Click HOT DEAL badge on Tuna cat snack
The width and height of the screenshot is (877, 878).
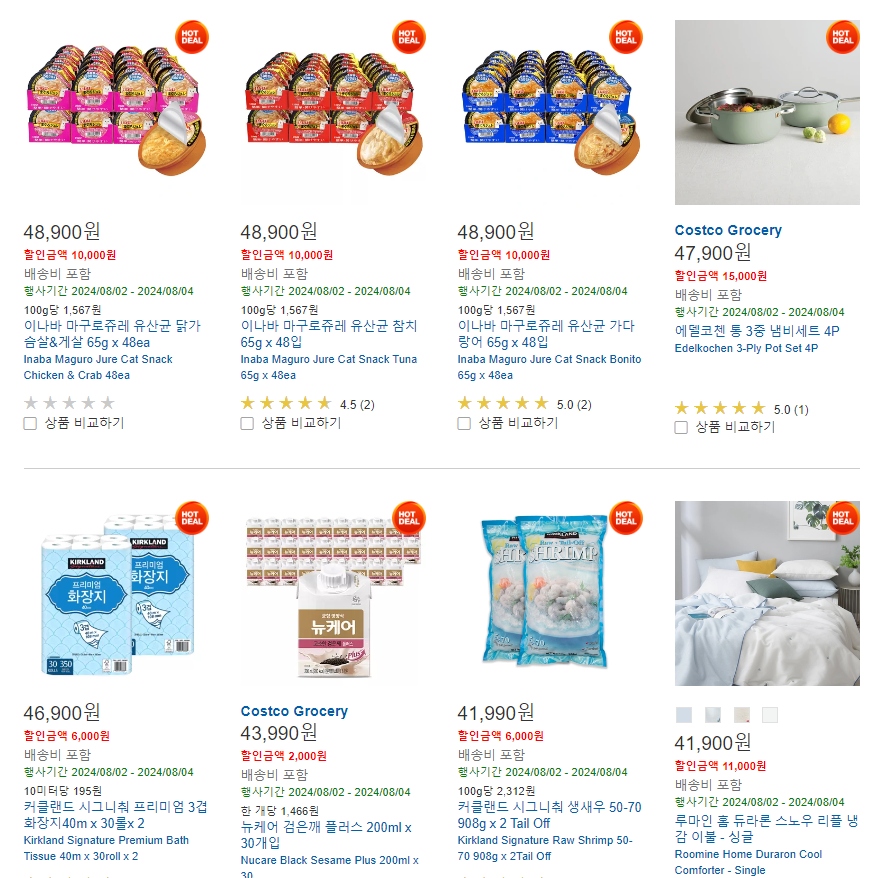click(x=409, y=38)
